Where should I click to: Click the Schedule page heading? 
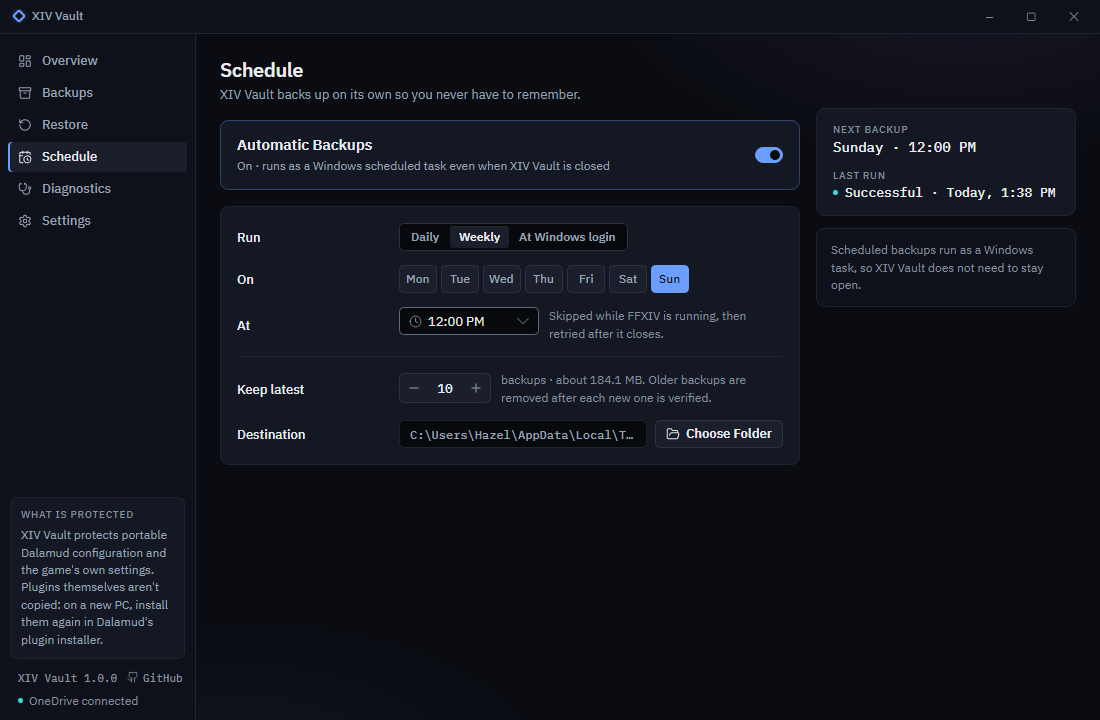[x=262, y=70]
